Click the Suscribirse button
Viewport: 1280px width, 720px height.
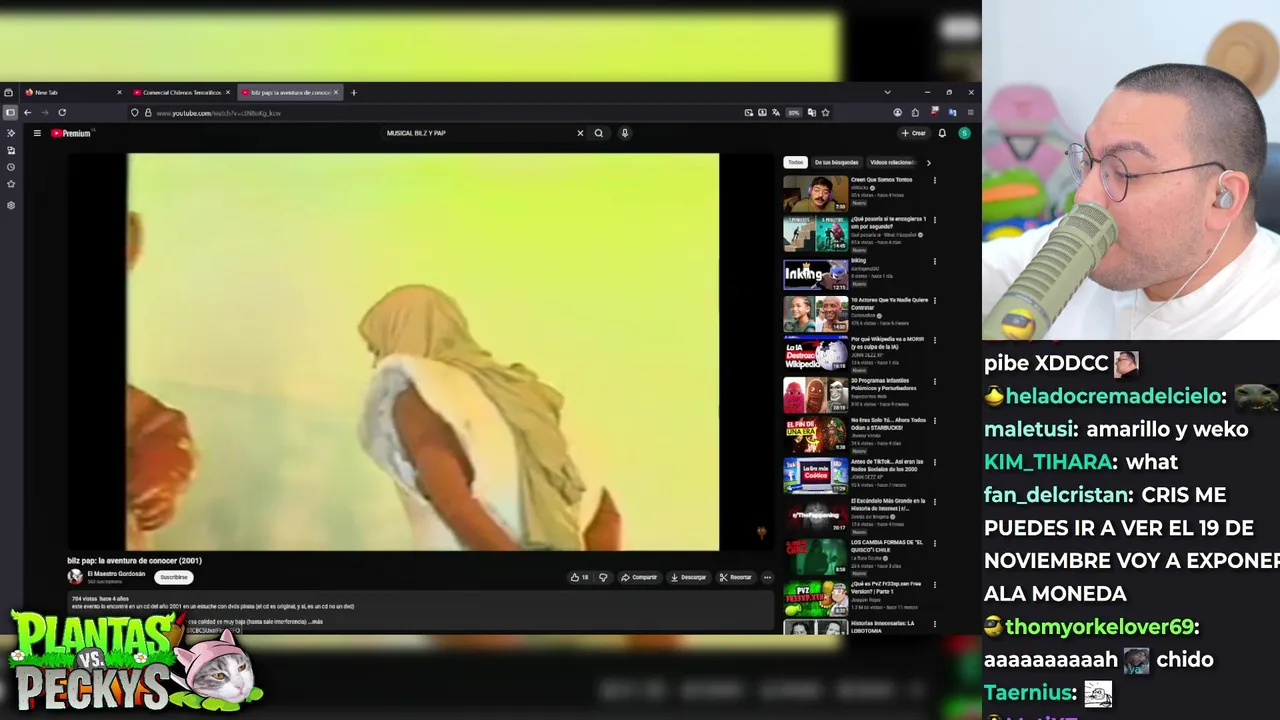173,577
